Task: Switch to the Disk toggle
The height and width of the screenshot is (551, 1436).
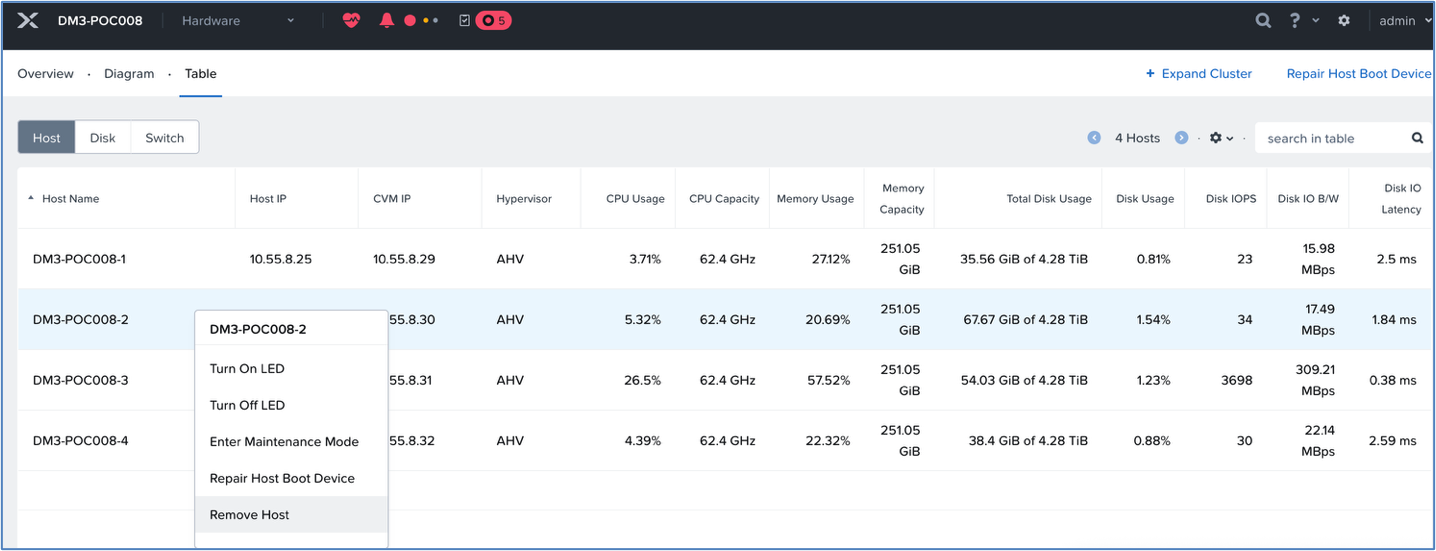Action: point(103,138)
